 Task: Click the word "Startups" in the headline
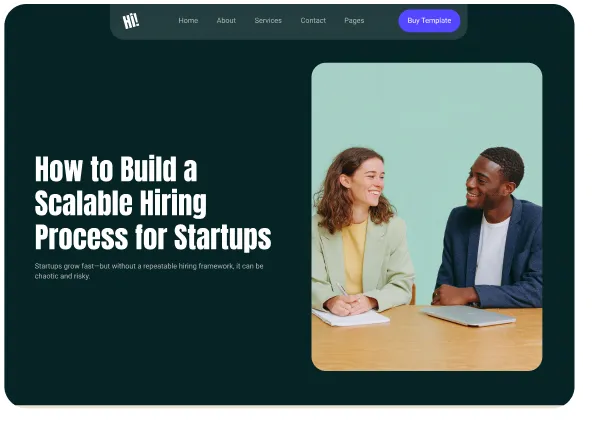(223, 237)
